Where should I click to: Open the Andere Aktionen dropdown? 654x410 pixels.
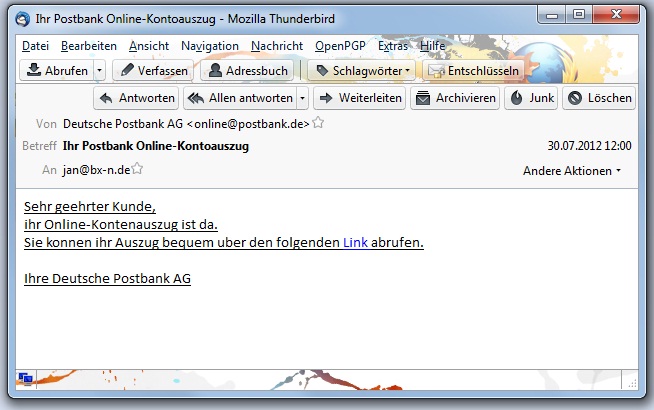pyautogui.click(x=572, y=171)
